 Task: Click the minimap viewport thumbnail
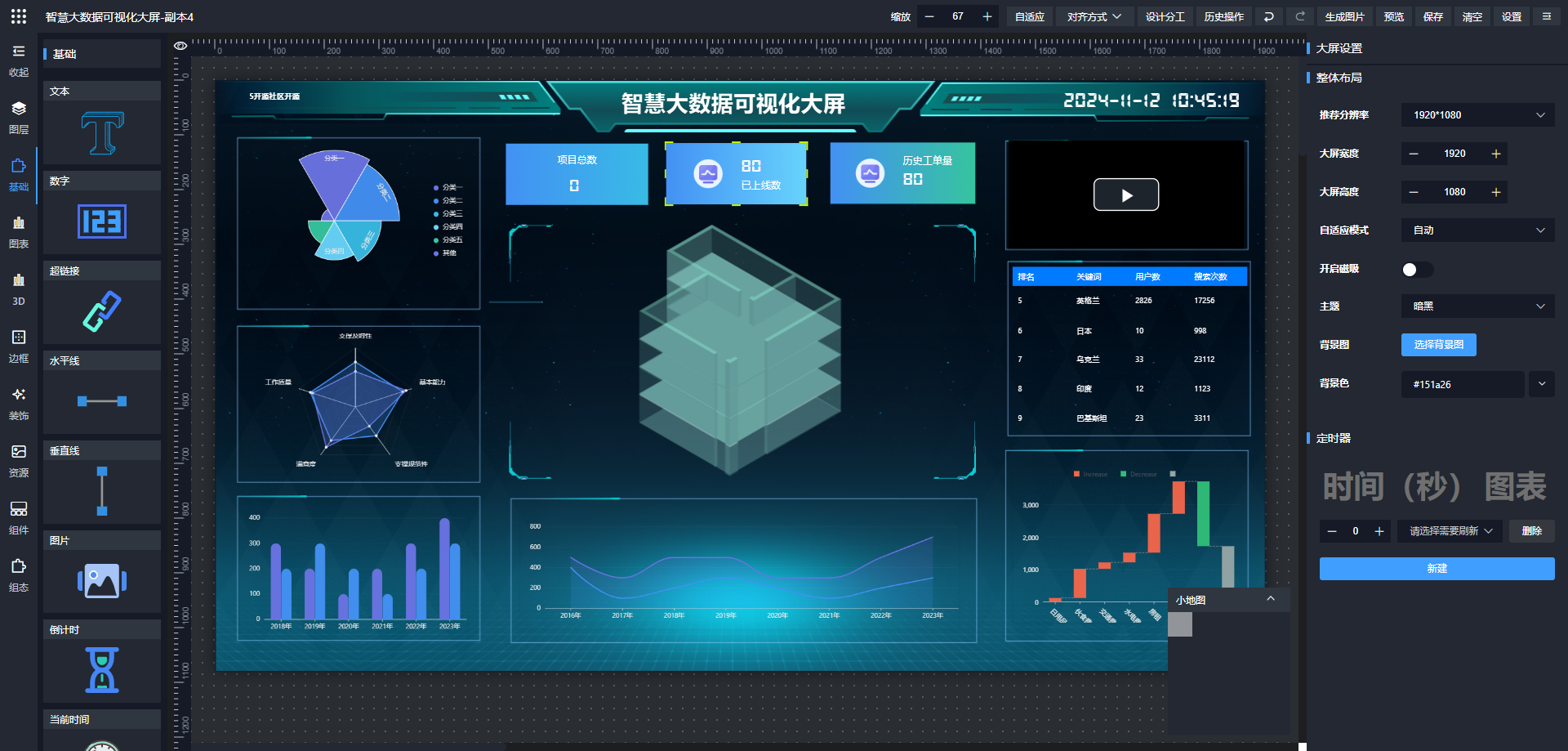[1180, 624]
